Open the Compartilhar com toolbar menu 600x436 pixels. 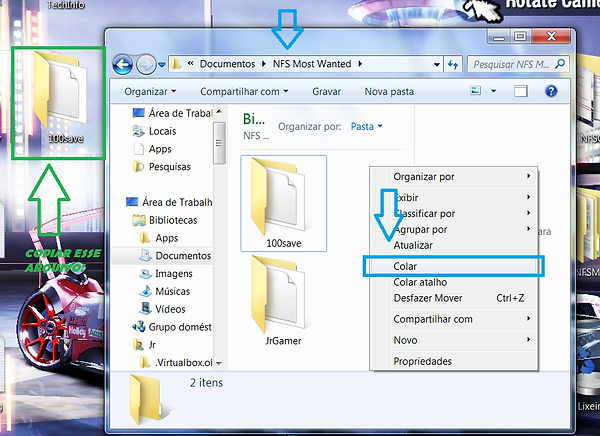pyautogui.click(x=244, y=91)
